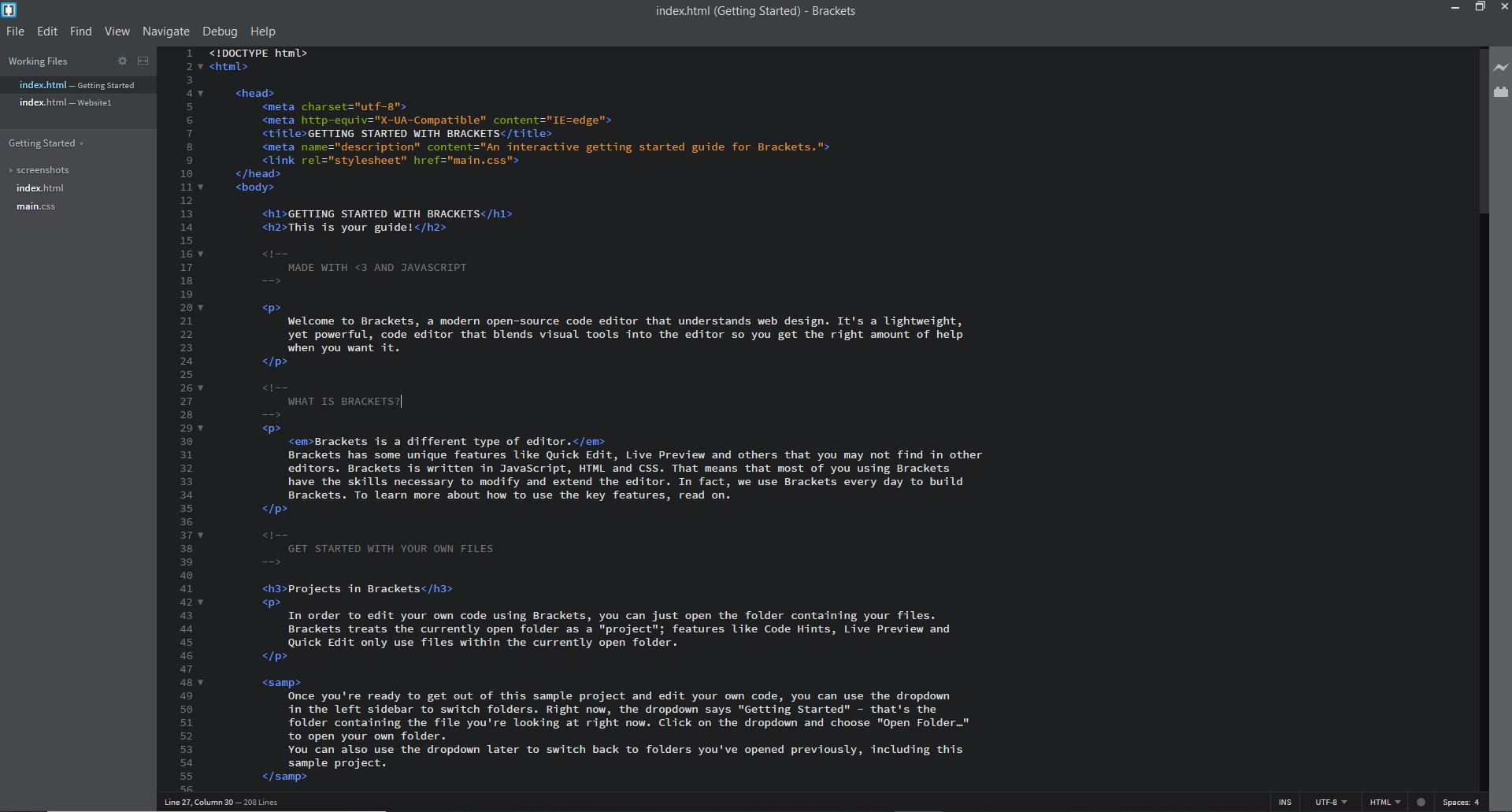Fold the comment starting on line 37
The width and height of the screenshot is (1512, 812).
coord(201,536)
